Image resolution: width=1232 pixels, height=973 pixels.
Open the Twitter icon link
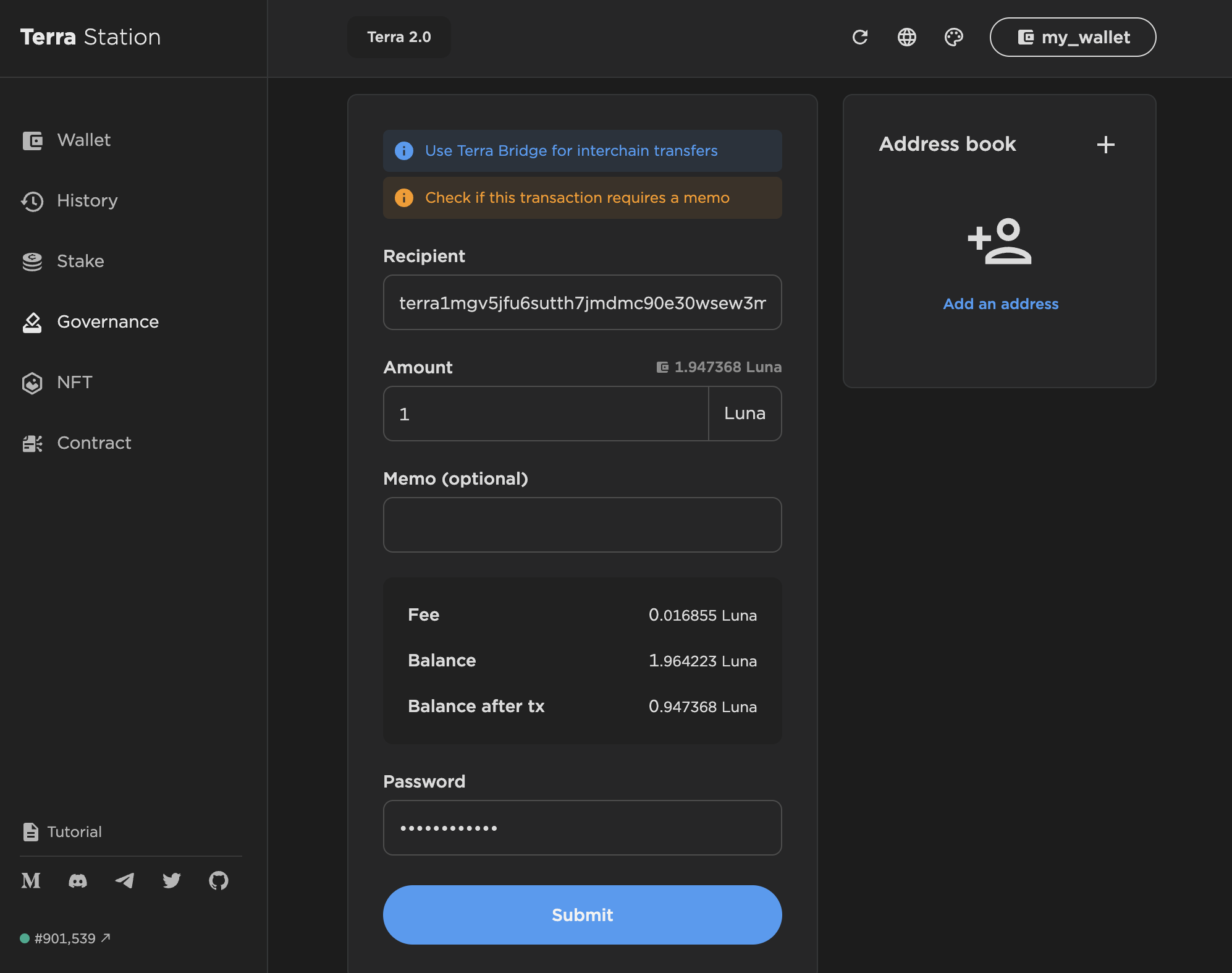[172, 880]
